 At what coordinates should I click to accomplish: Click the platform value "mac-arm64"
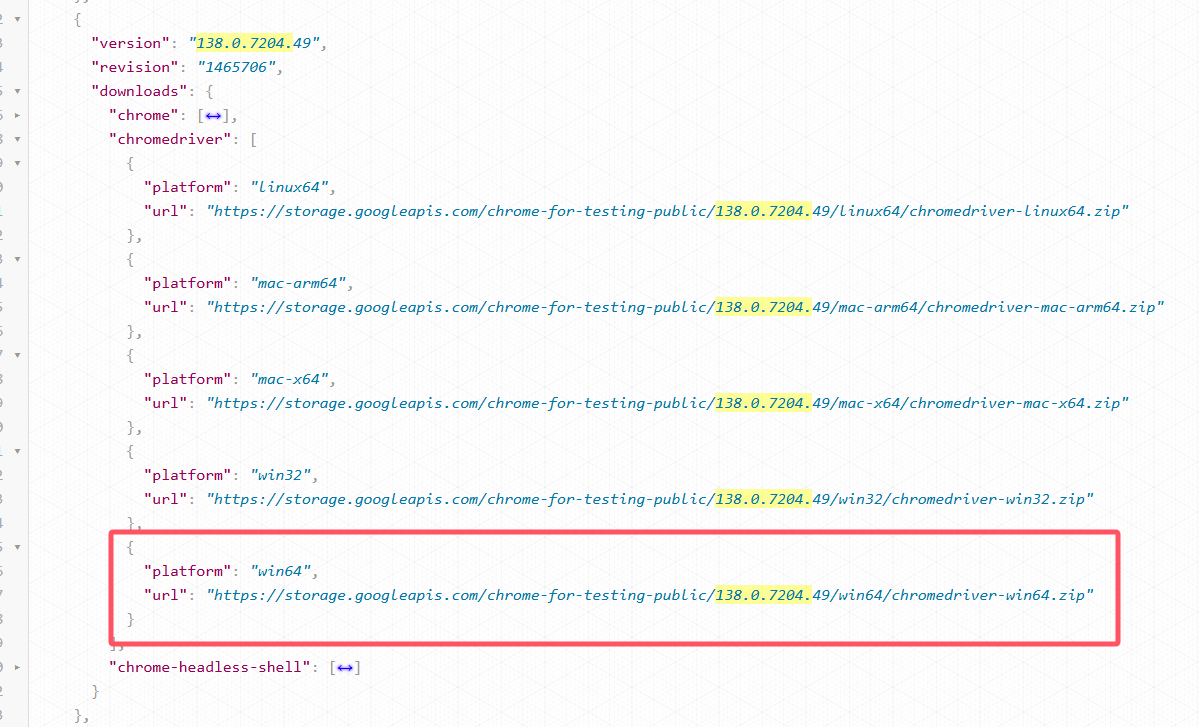[298, 283]
